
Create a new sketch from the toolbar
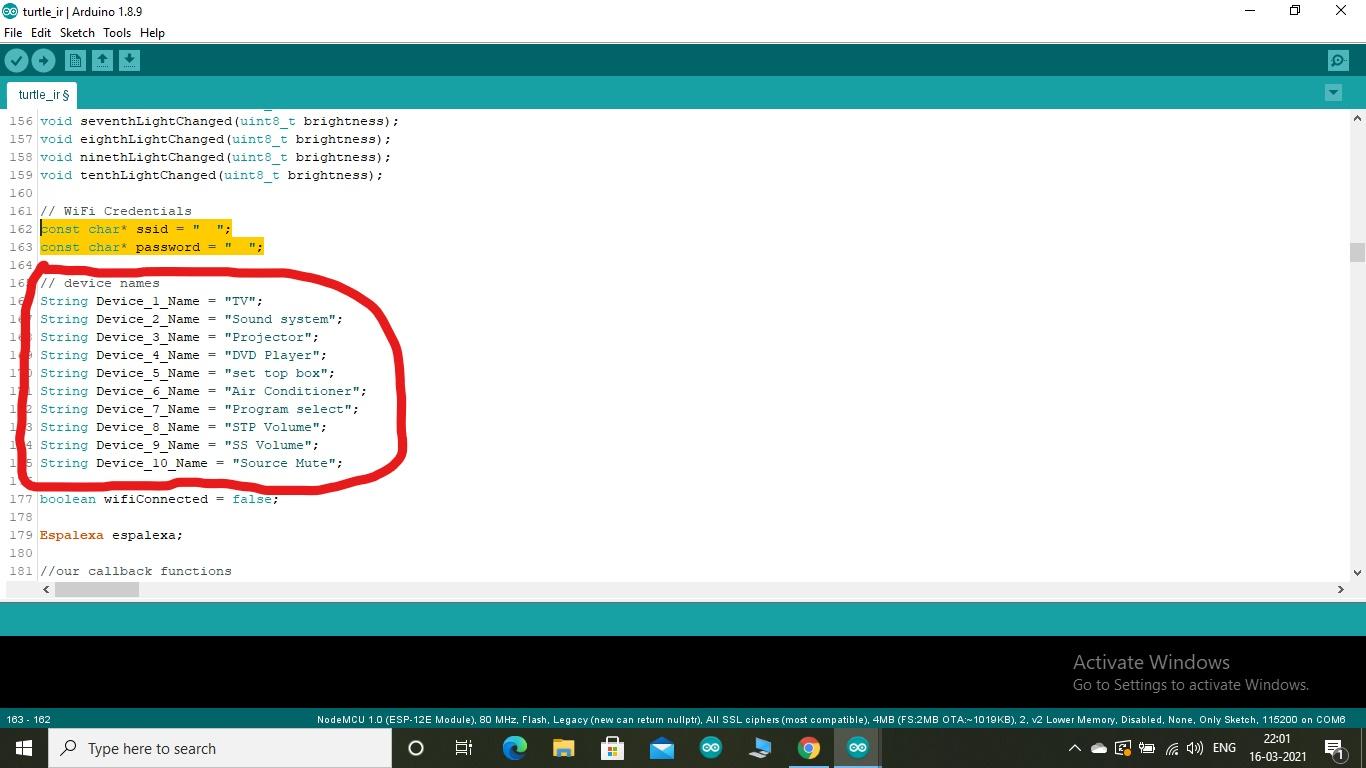coord(75,60)
